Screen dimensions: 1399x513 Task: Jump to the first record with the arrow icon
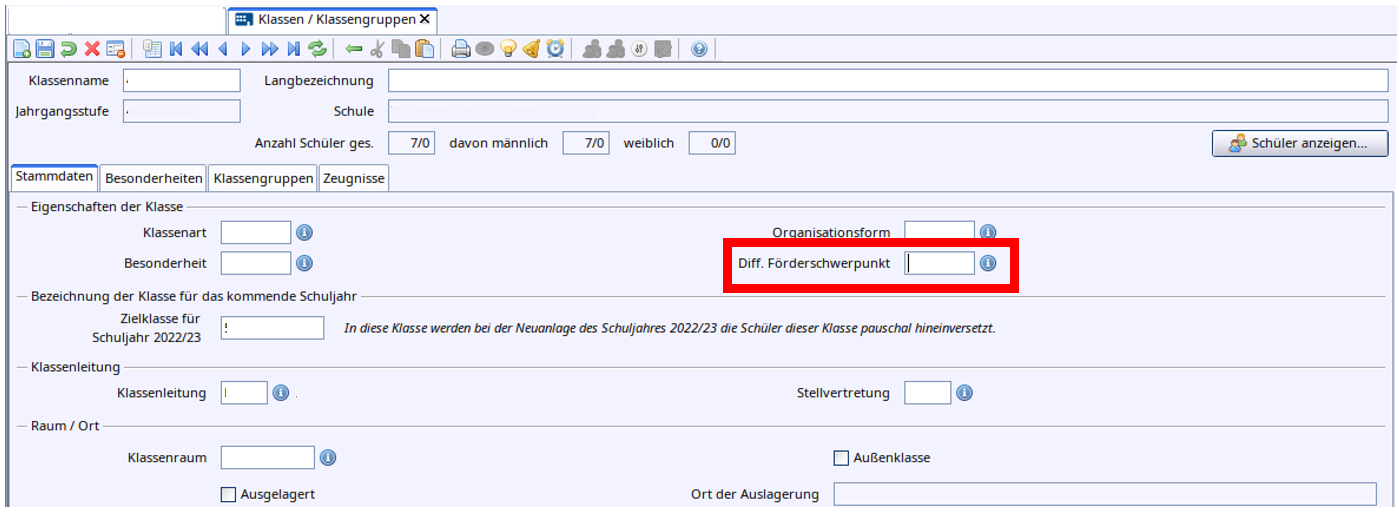(x=176, y=49)
